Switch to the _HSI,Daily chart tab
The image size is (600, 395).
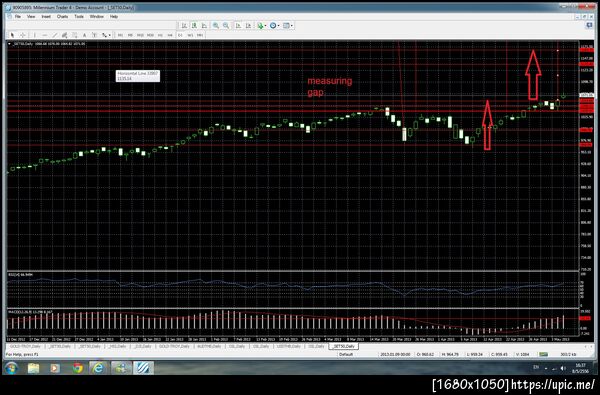[117, 346]
